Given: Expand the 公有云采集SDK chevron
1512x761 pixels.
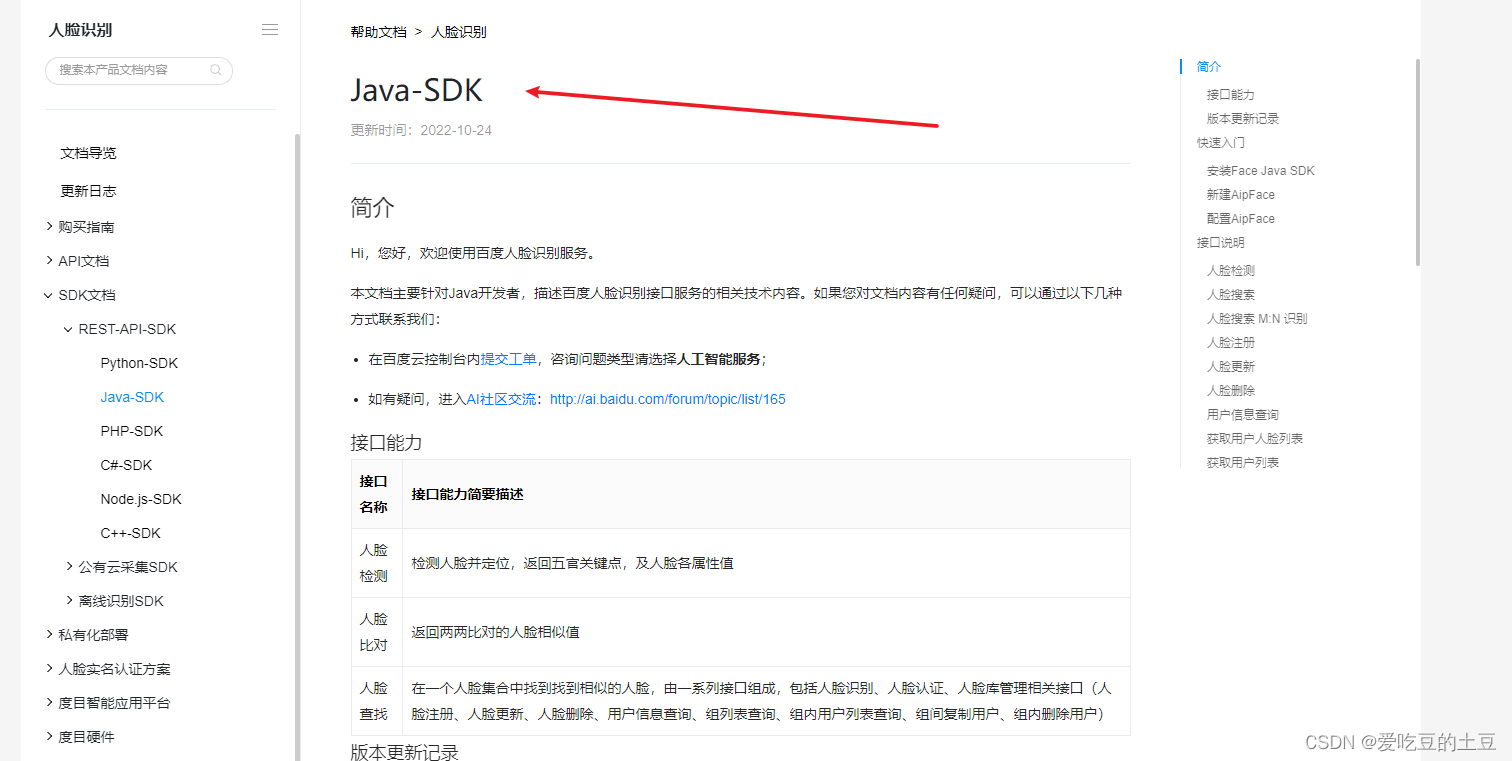Looking at the screenshot, I should click(68, 567).
